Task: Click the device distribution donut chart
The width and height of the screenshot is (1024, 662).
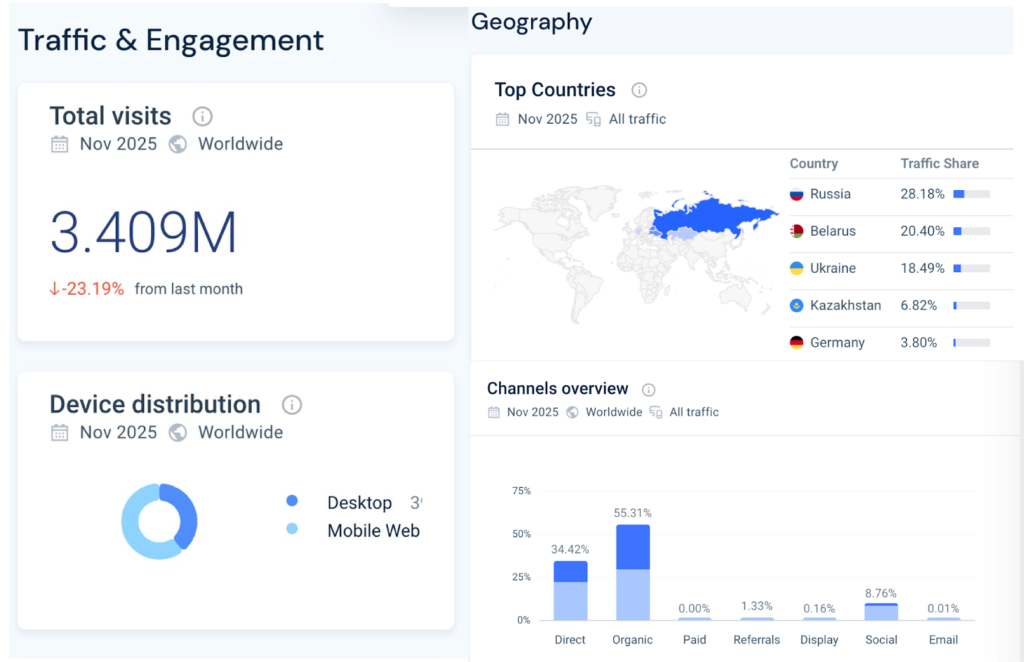Action: 160,521
